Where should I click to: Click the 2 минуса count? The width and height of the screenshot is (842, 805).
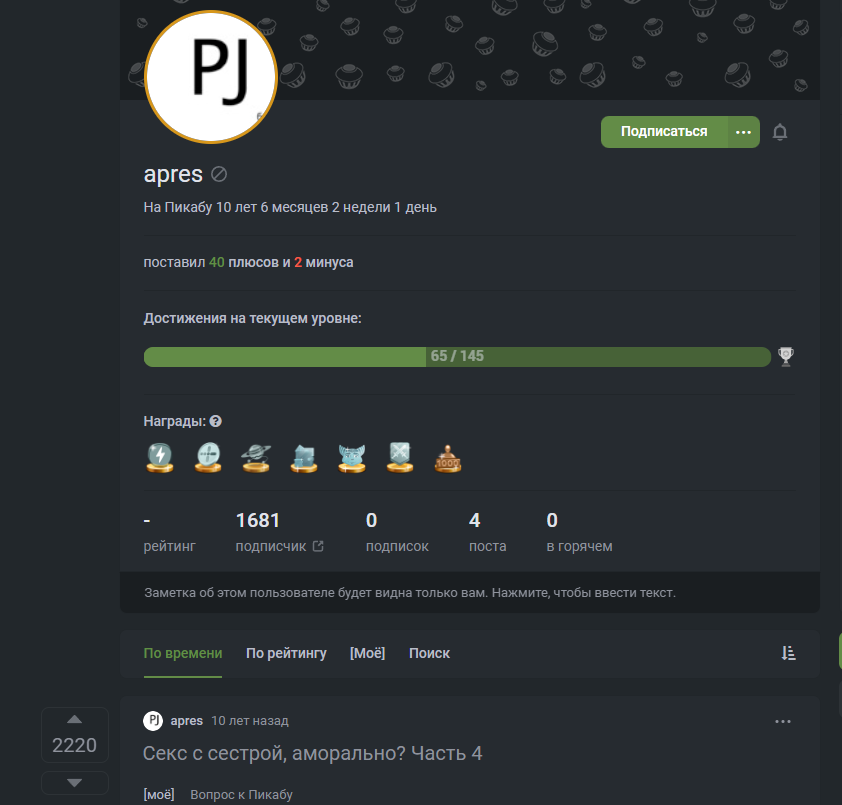coord(323,263)
